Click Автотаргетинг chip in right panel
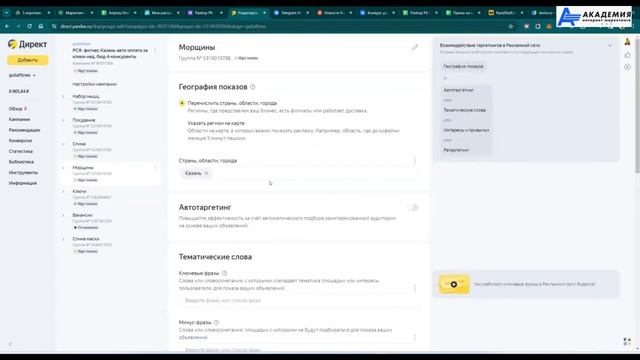Viewport: 640px width, 360px height. tap(459, 90)
